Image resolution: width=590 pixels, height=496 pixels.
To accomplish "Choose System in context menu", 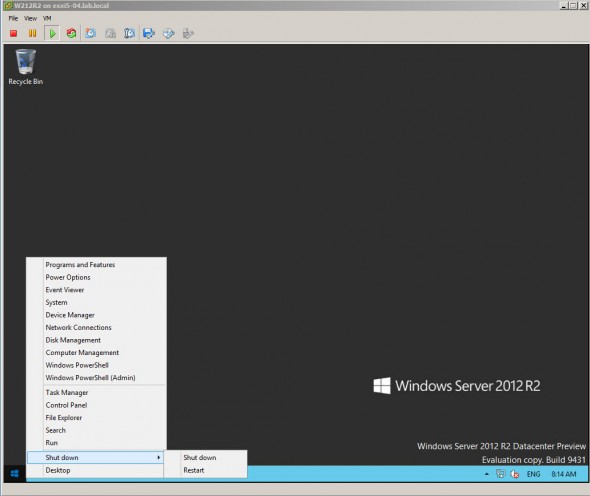I will pyautogui.click(x=96, y=302).
